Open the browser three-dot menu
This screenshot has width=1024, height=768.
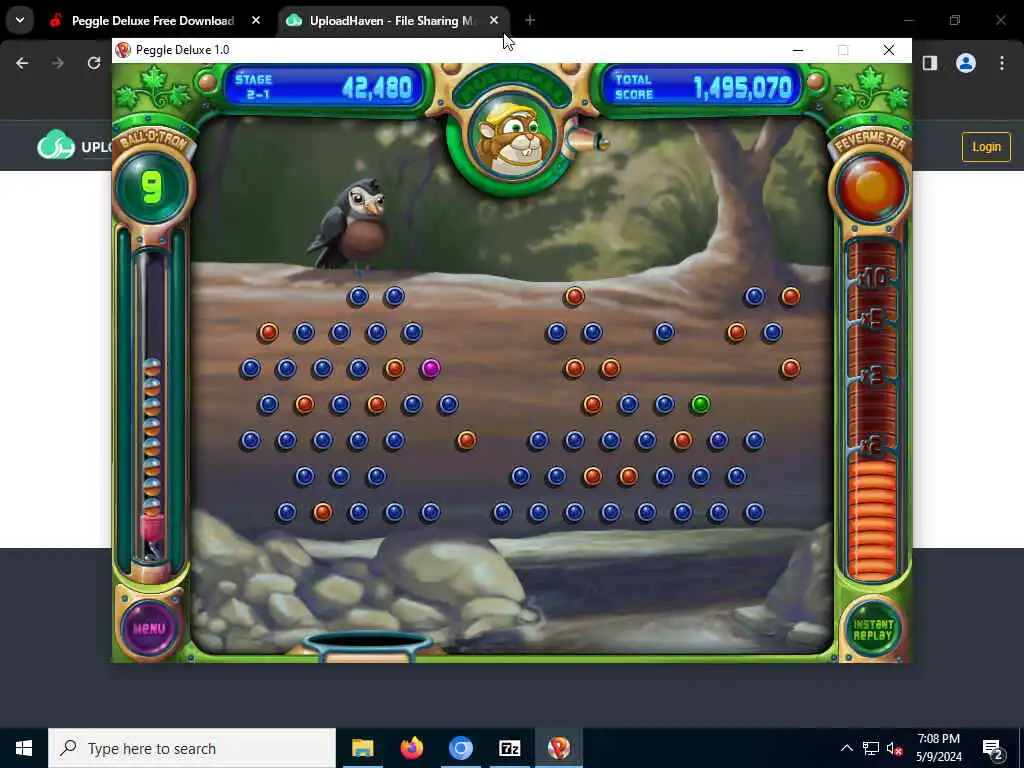tap(1002, 63)
